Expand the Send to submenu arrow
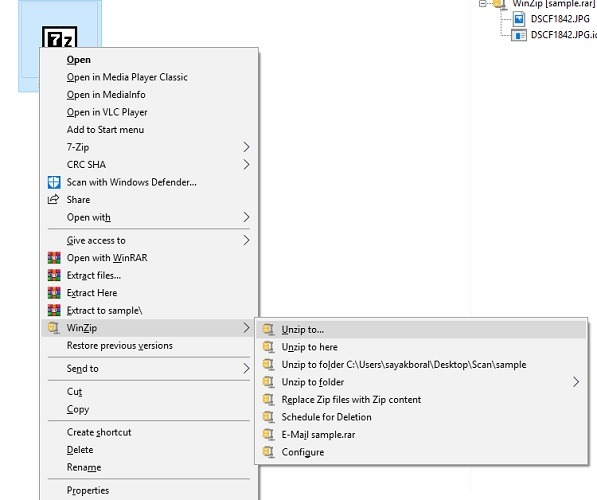Image resolution: width=597 pixels, height=500 pixels. point(246,368)
